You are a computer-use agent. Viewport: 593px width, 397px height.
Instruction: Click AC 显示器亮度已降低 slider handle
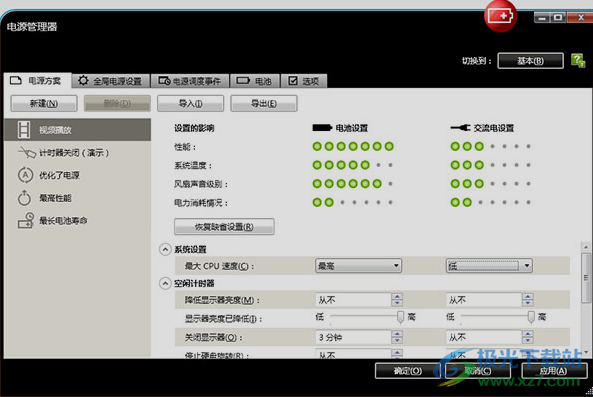(531, 318)
